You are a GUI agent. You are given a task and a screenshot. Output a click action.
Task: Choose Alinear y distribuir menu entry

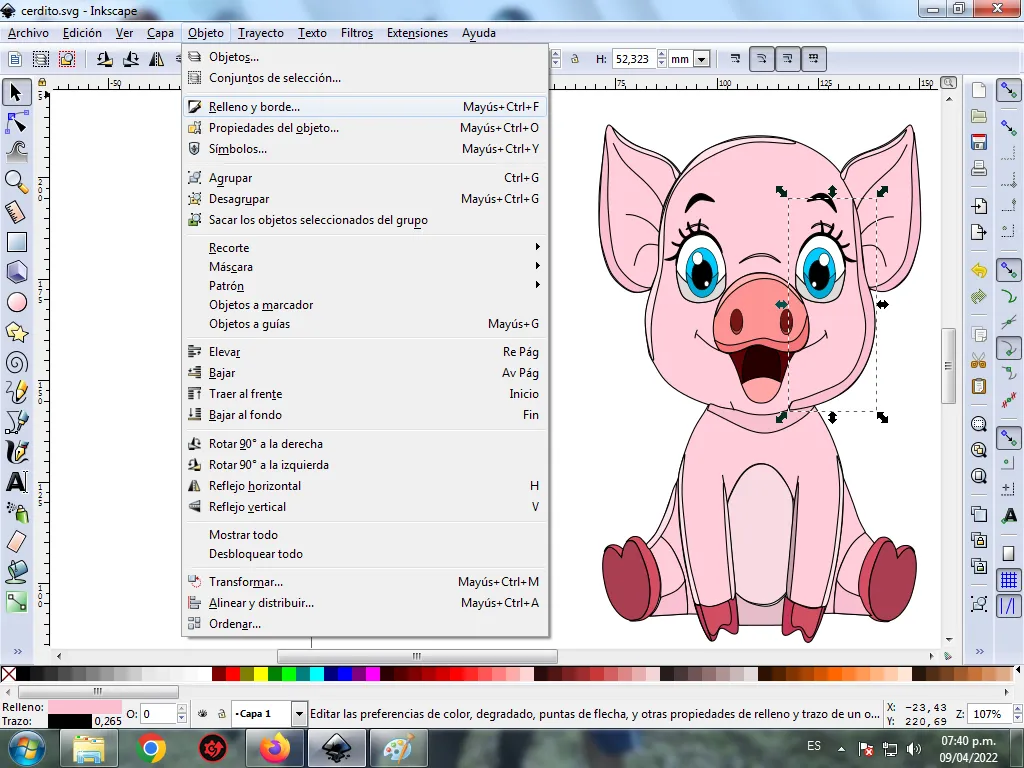[364, 603]
